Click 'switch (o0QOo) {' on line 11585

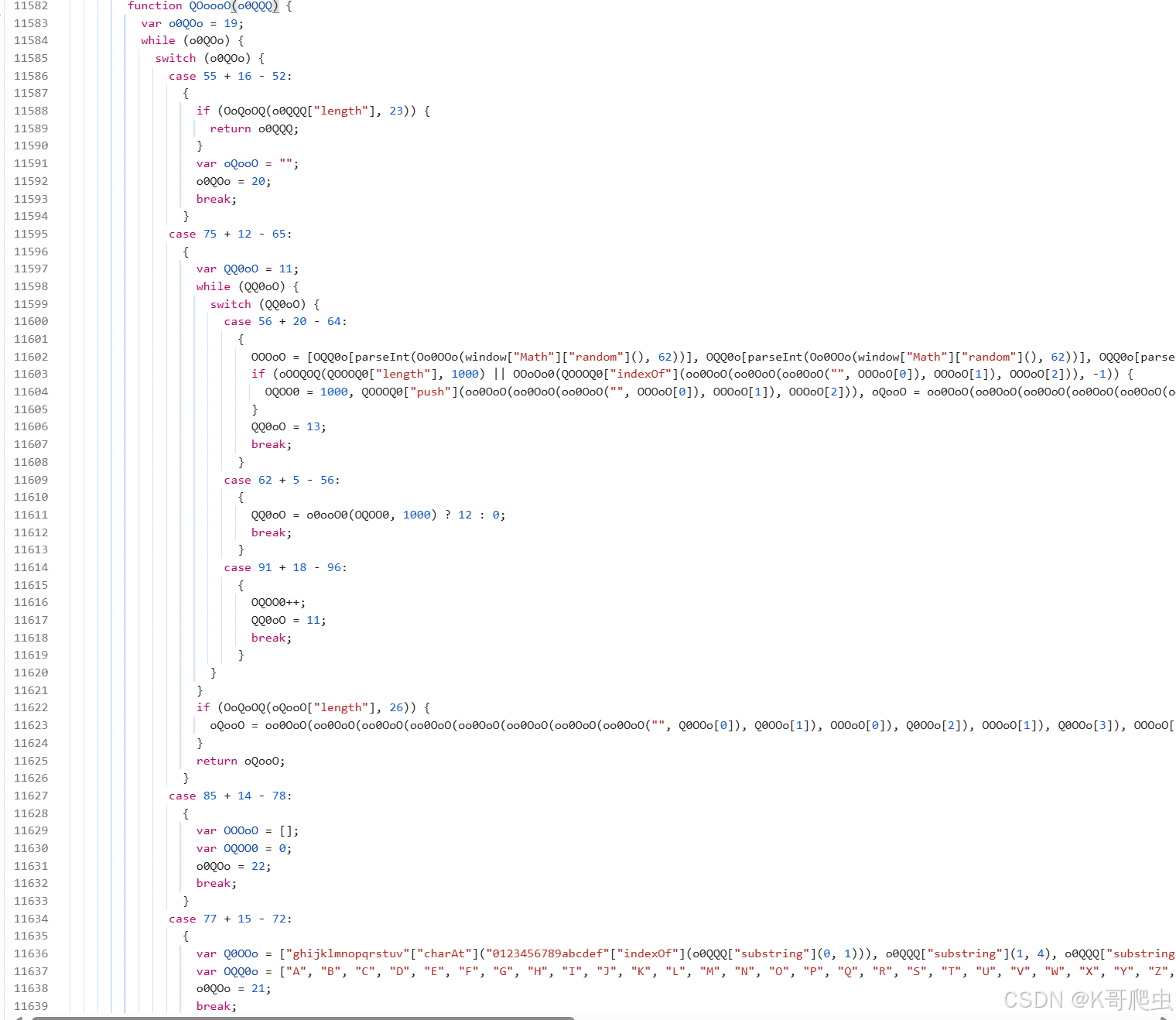point(210,58)
